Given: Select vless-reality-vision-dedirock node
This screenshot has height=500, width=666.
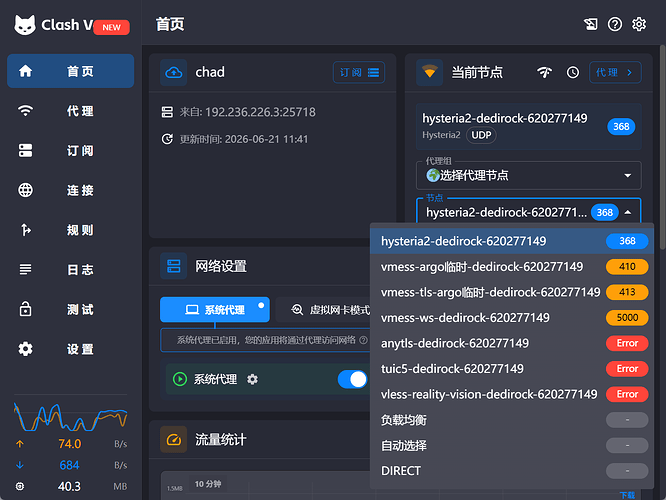Looking at the screenshot, I should [x=511, y=394].
